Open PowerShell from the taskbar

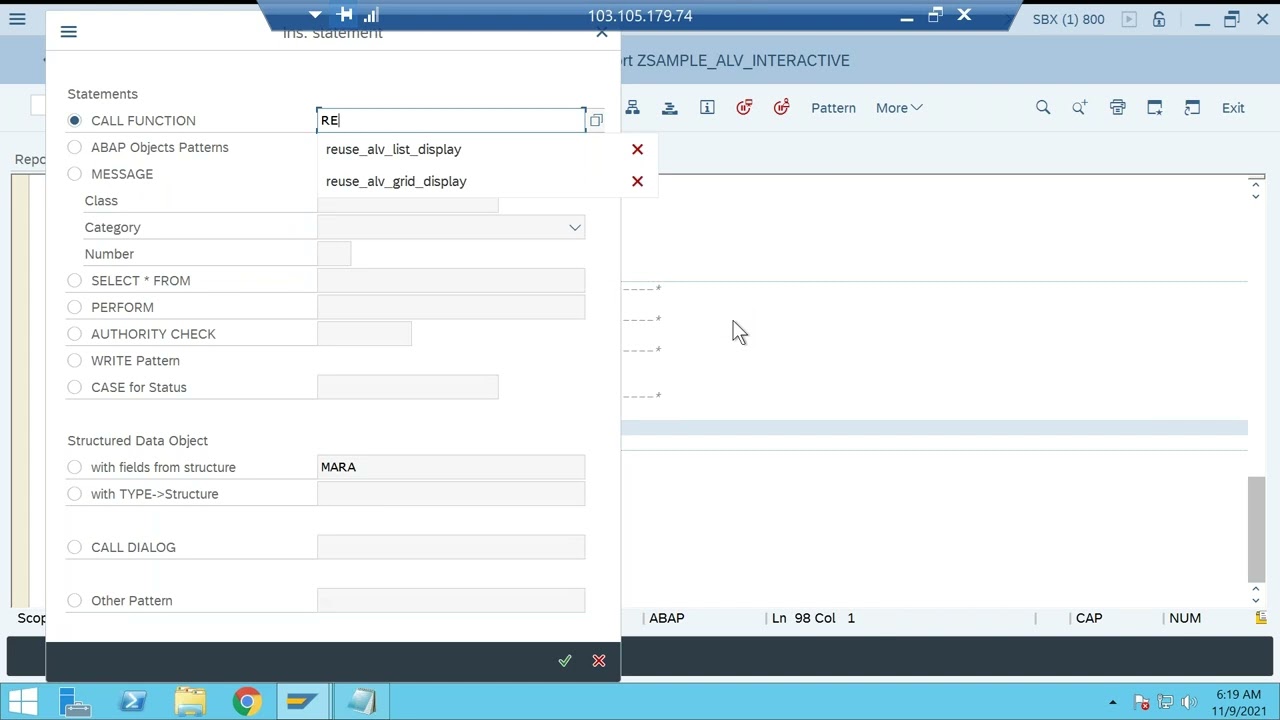click(133, 702)
